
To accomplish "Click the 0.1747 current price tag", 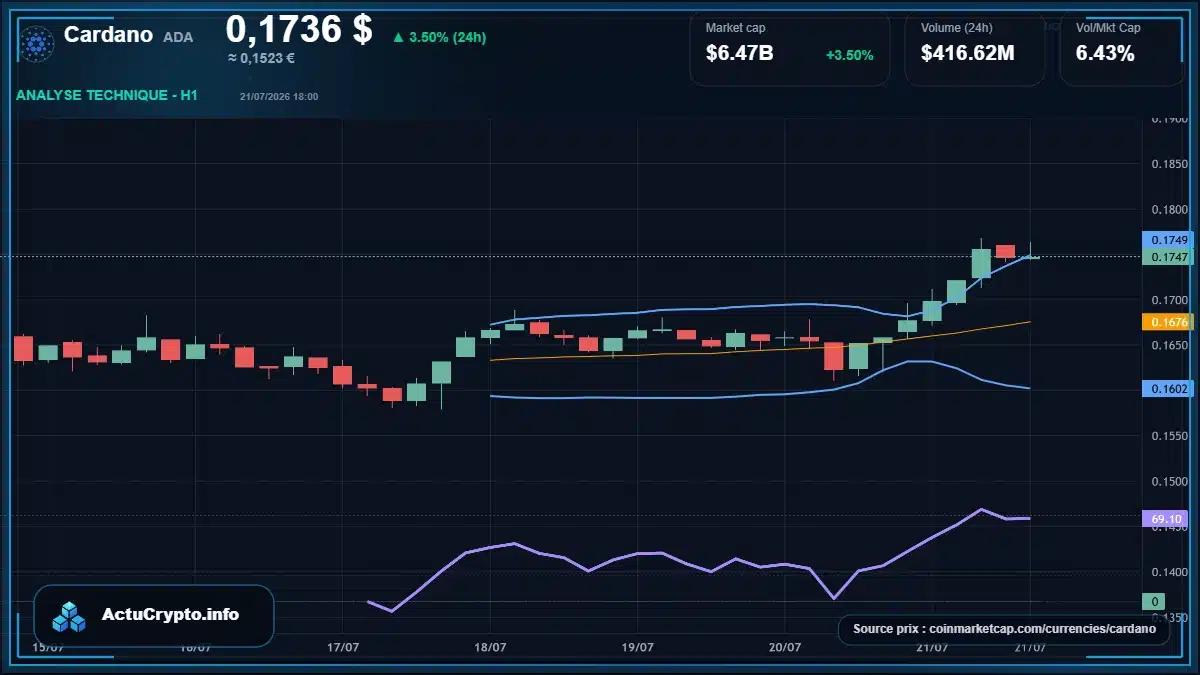I will tap(1168, 257).
